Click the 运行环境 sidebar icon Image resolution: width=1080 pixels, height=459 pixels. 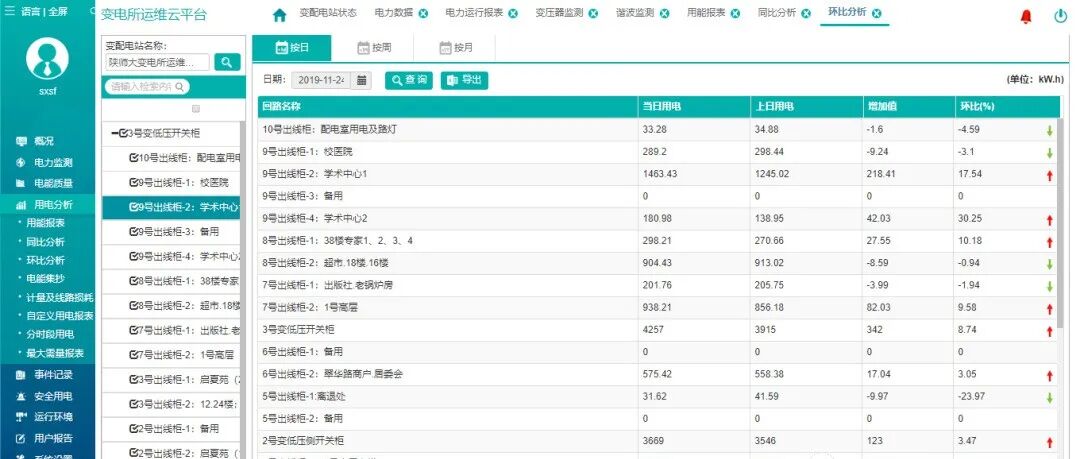[21, 417]
